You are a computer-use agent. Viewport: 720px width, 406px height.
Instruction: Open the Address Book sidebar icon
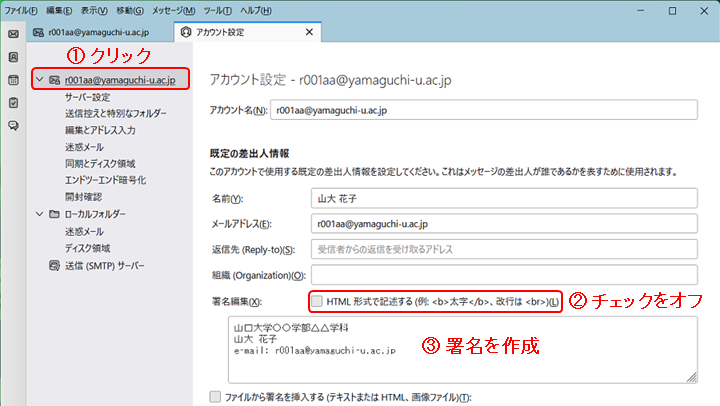pos(13,57)
